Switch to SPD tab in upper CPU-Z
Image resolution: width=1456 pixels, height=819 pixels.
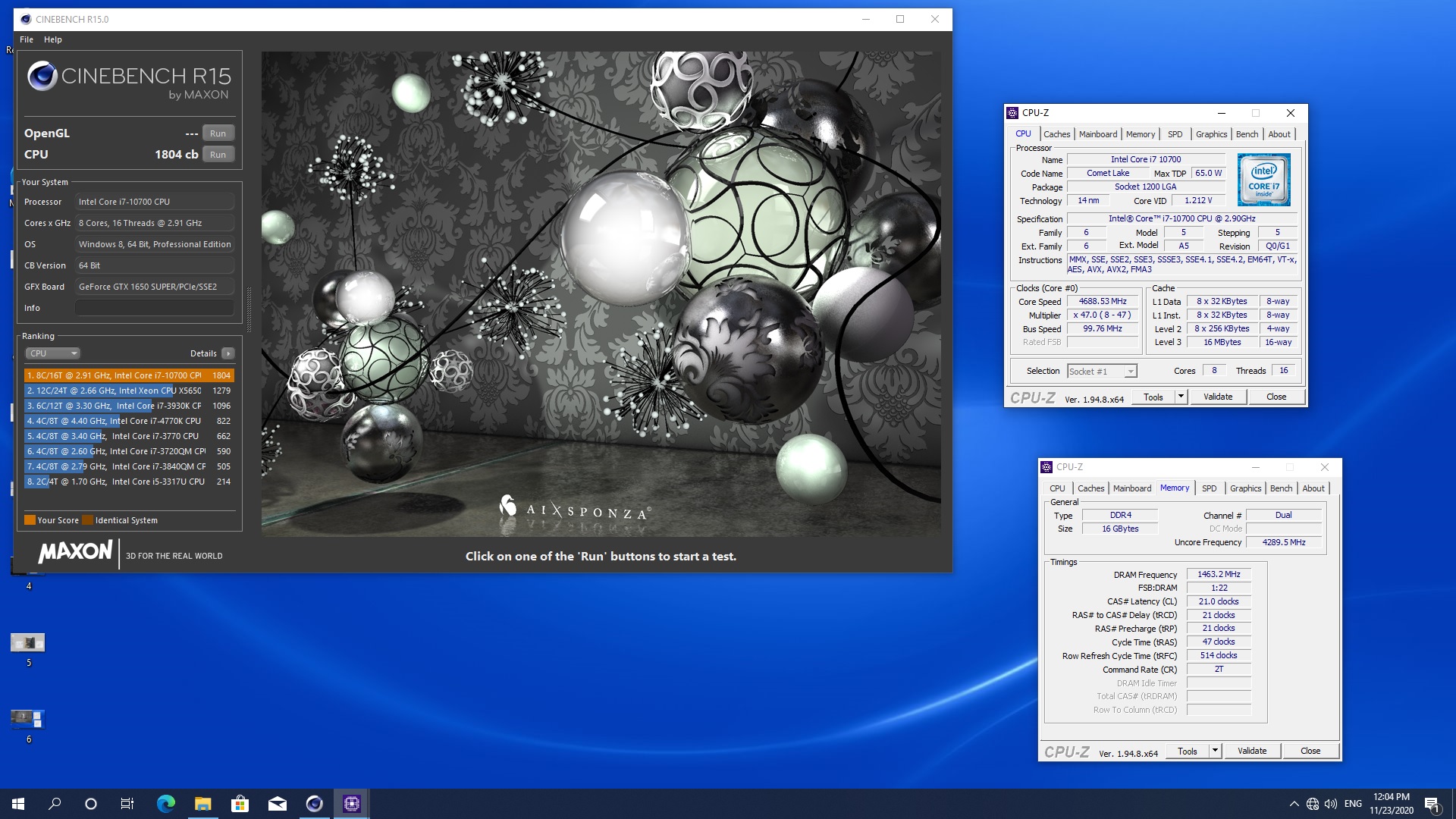pos(1175,134)
